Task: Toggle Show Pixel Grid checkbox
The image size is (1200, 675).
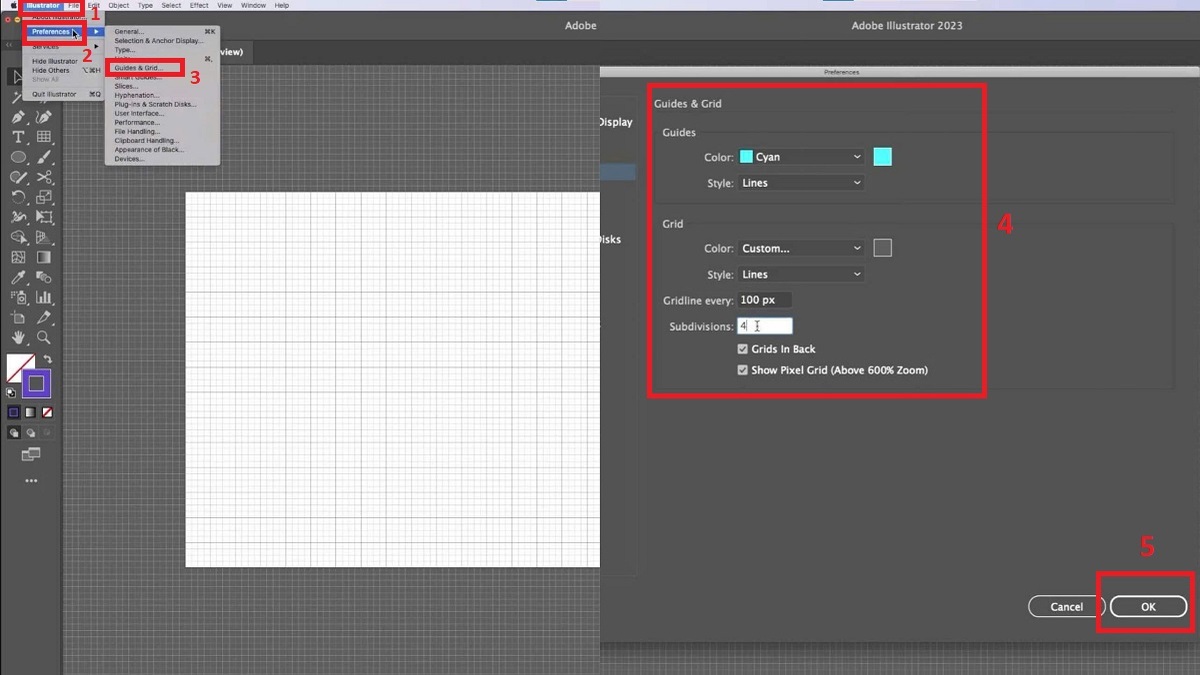Action: [x=742, y=370]
